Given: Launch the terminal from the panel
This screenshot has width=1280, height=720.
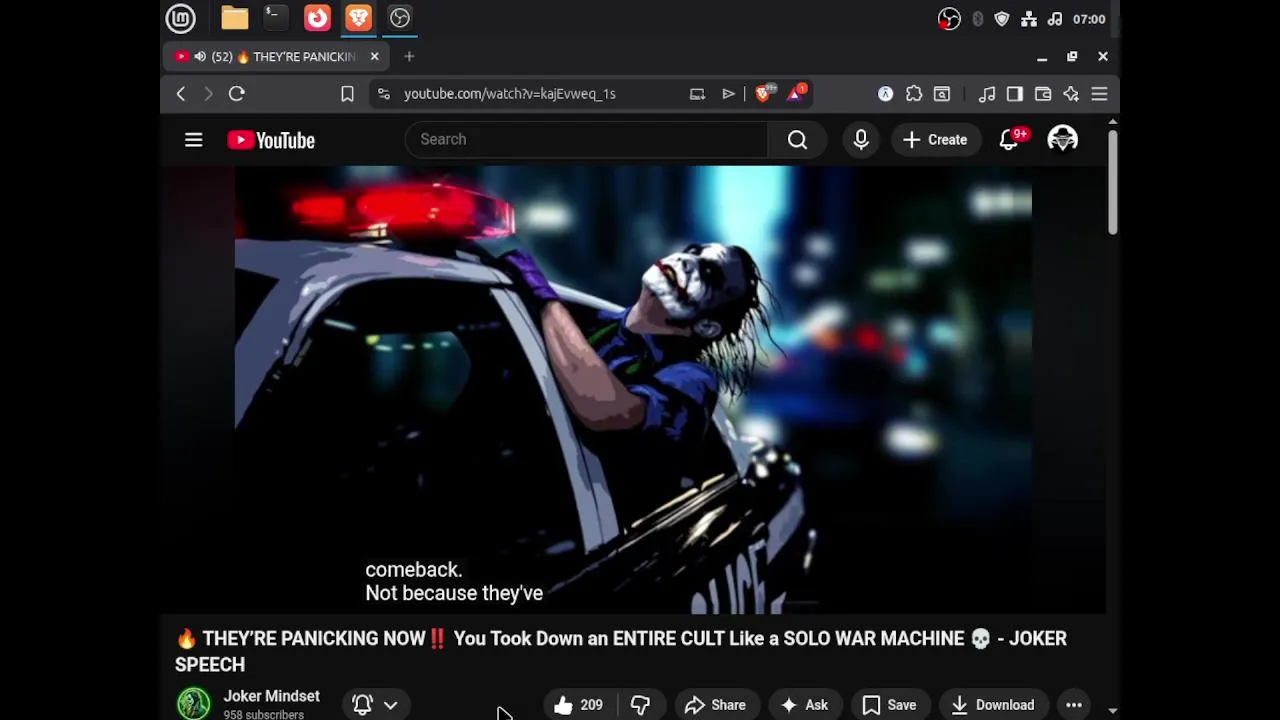Looking at the screenshot, I should pyautogui.click(x=275, y=18).
